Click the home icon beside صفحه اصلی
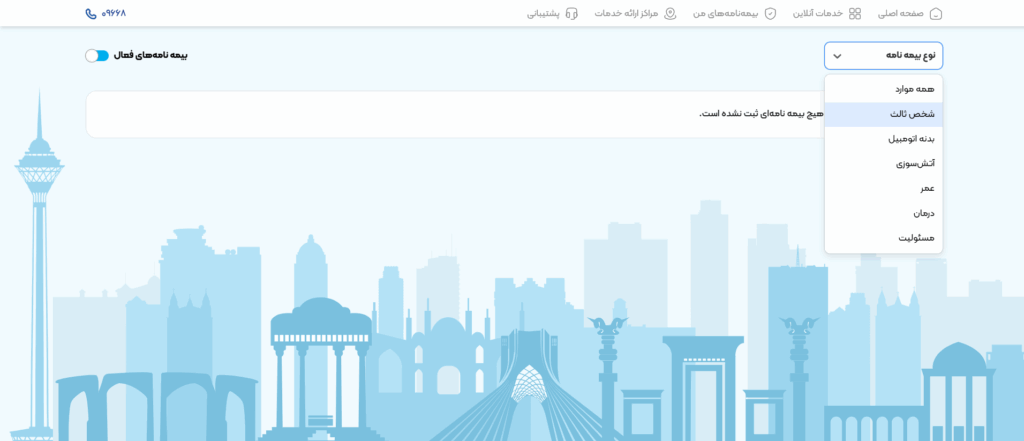The image size is (1024, 441). pos(936,14)
